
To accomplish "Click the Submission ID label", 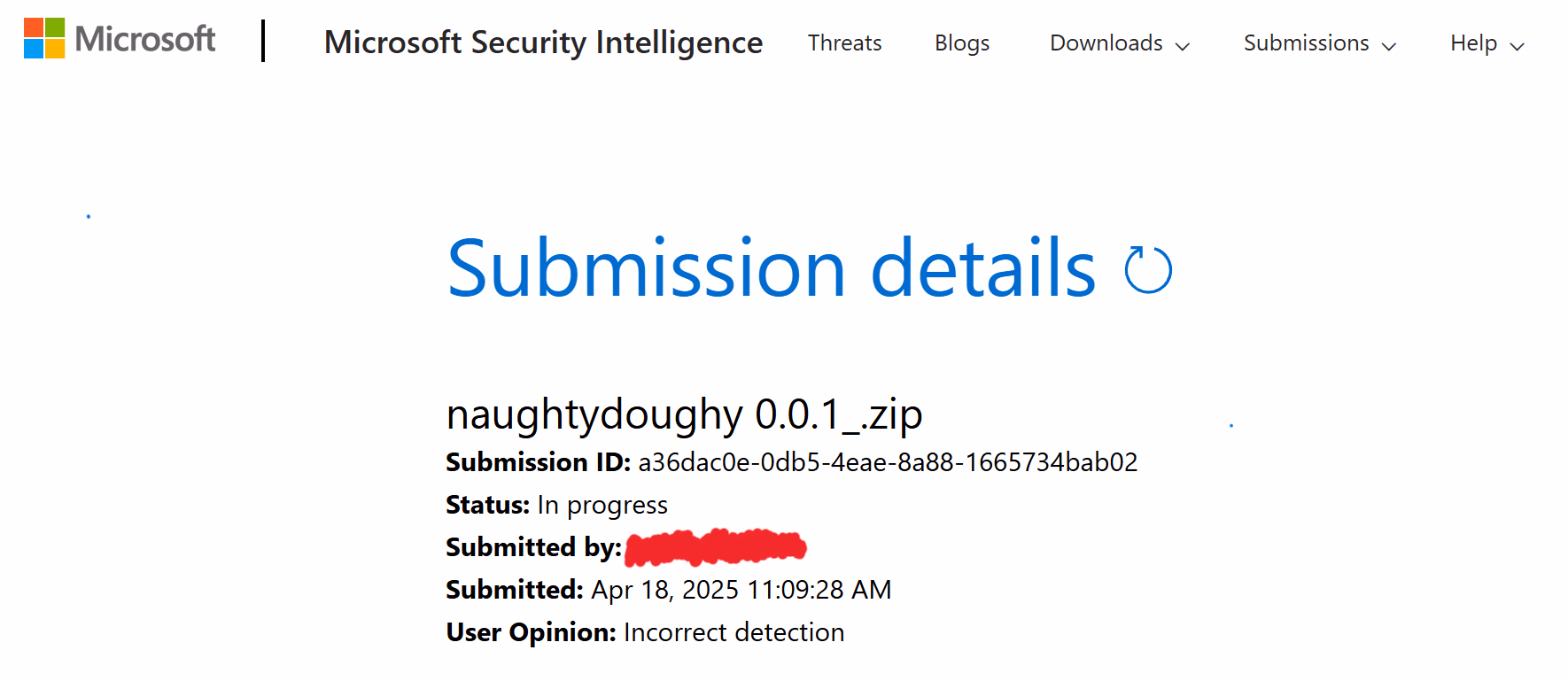I will 538,462.
